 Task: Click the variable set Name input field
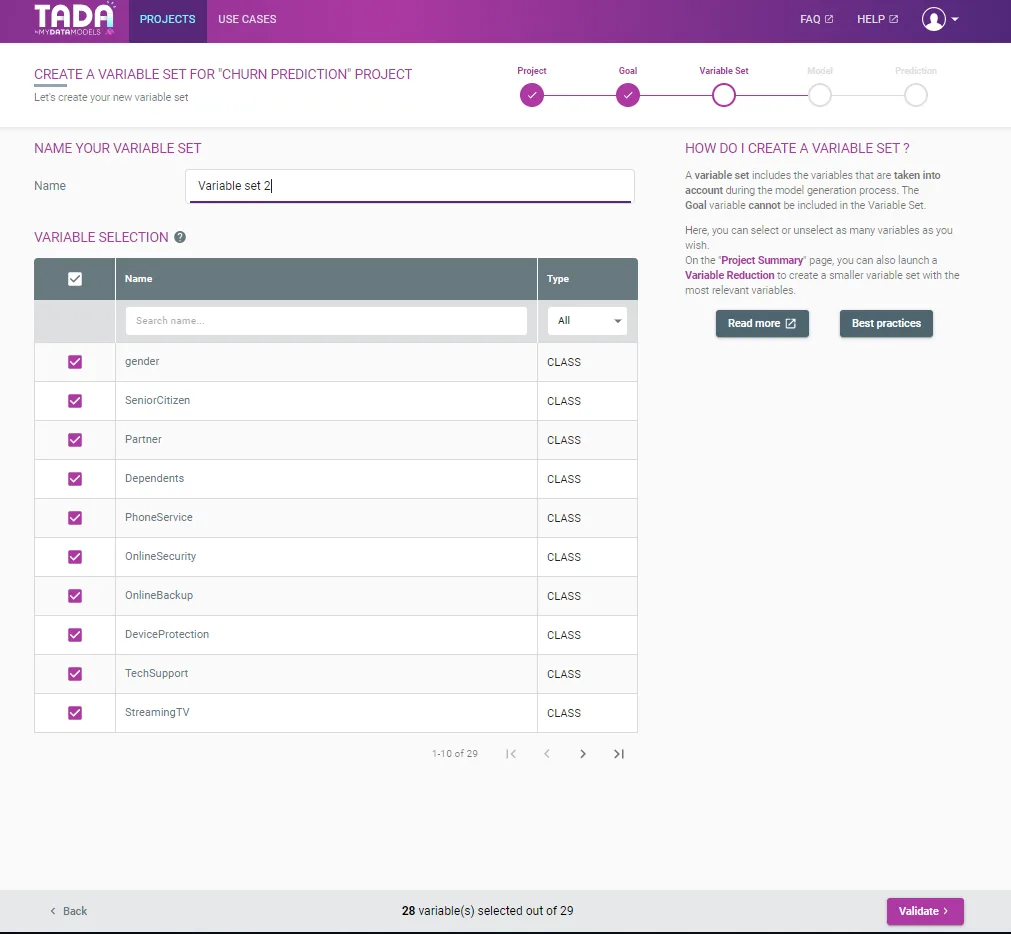pyautogui.click(x=410, y=186)
